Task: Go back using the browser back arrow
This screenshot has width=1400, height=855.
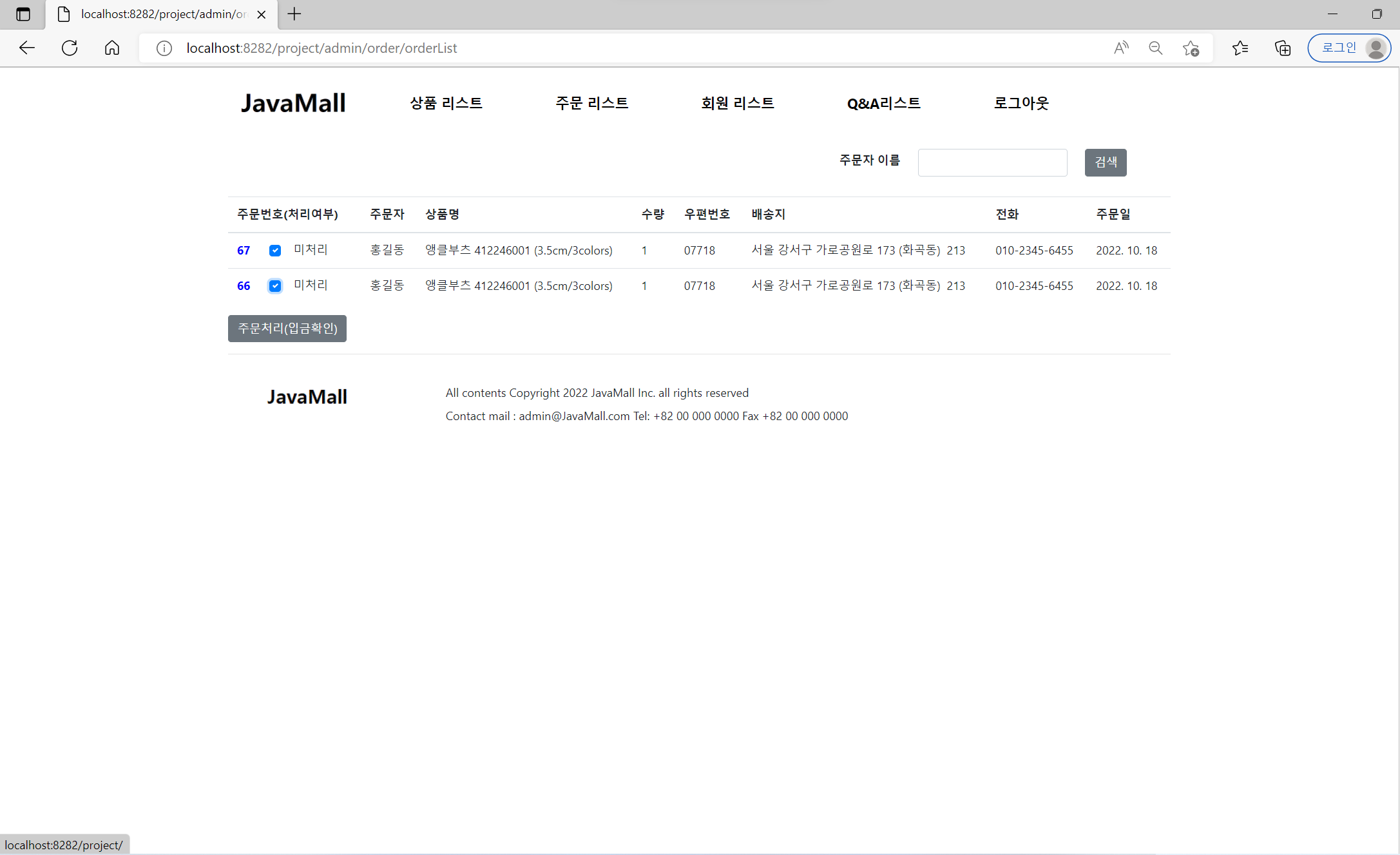Action: click(x=26, y=48)
